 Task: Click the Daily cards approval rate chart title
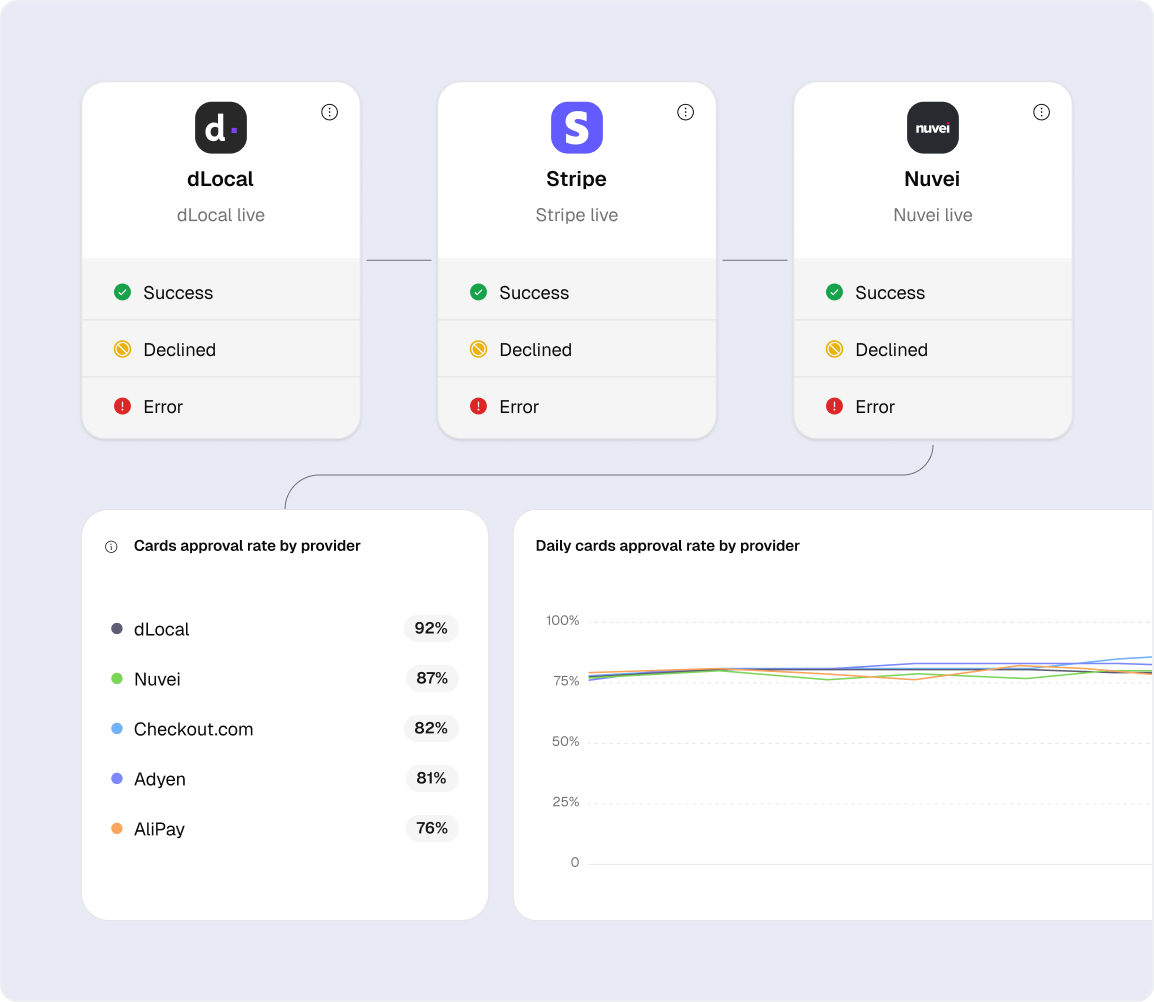(x=667, y=546)
